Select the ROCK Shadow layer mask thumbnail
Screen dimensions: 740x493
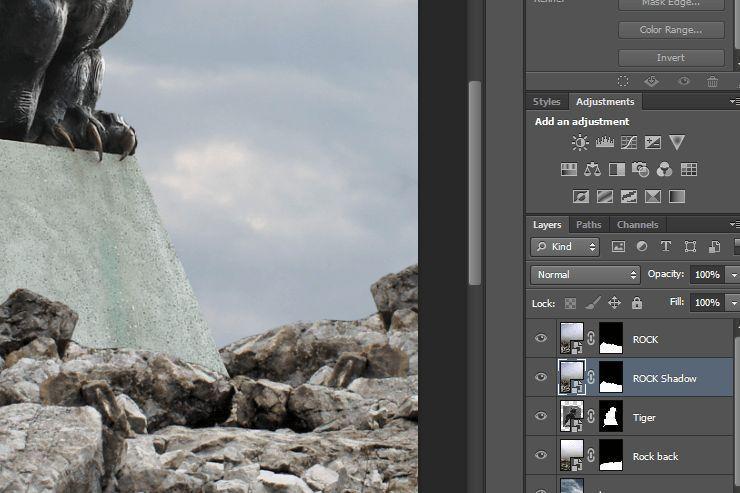click(x=609, y=378)
